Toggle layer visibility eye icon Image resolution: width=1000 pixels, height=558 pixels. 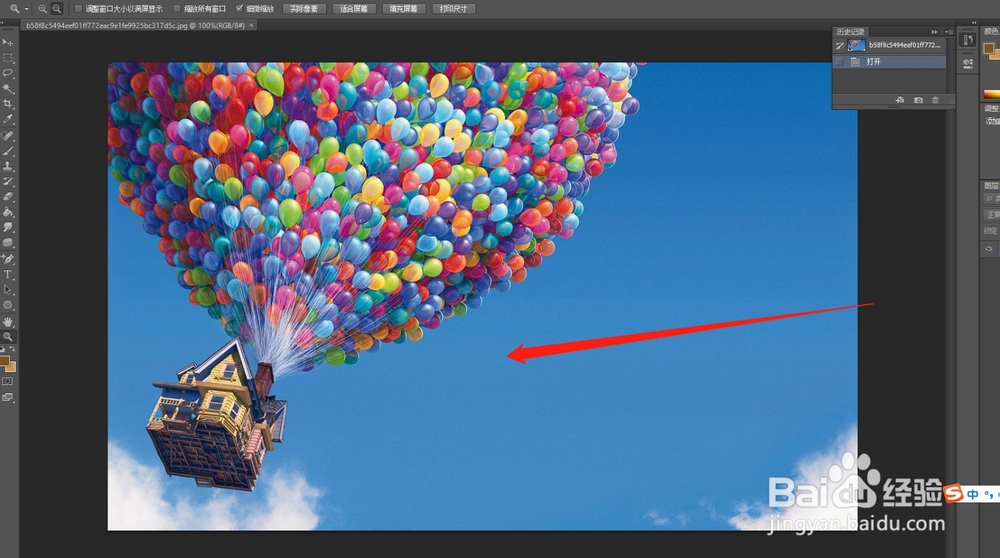989,249
